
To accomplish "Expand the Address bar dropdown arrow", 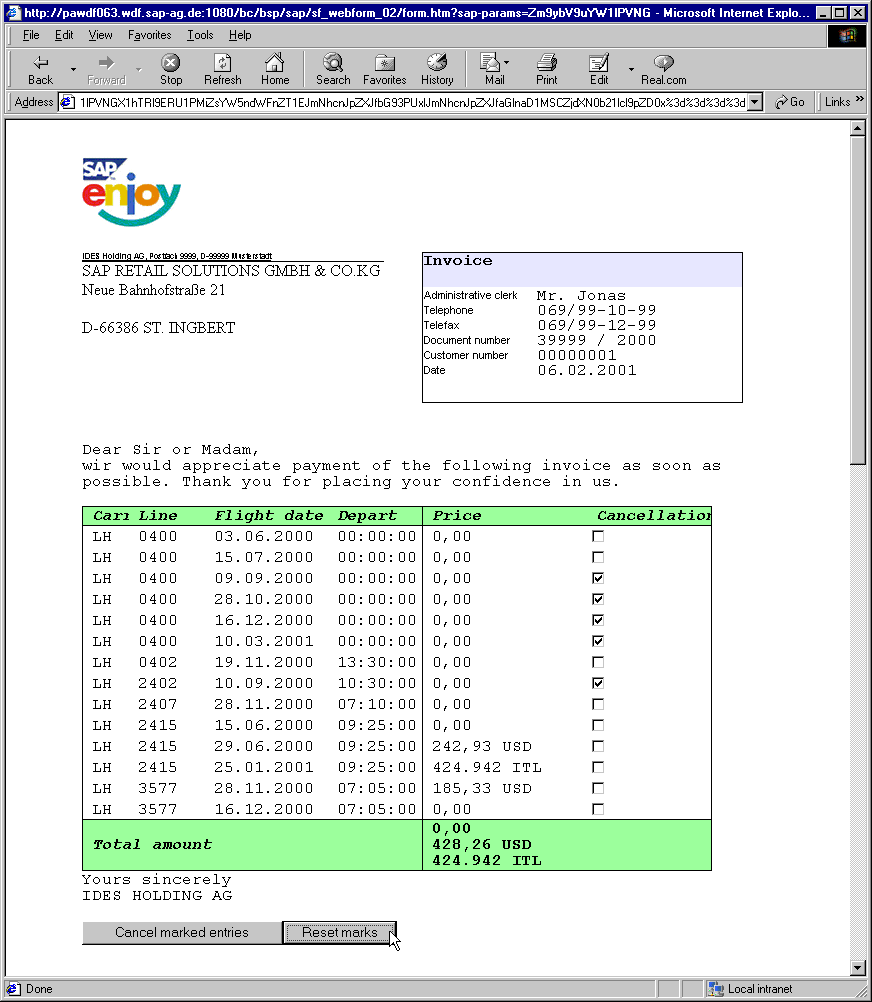I will point(755,102).
